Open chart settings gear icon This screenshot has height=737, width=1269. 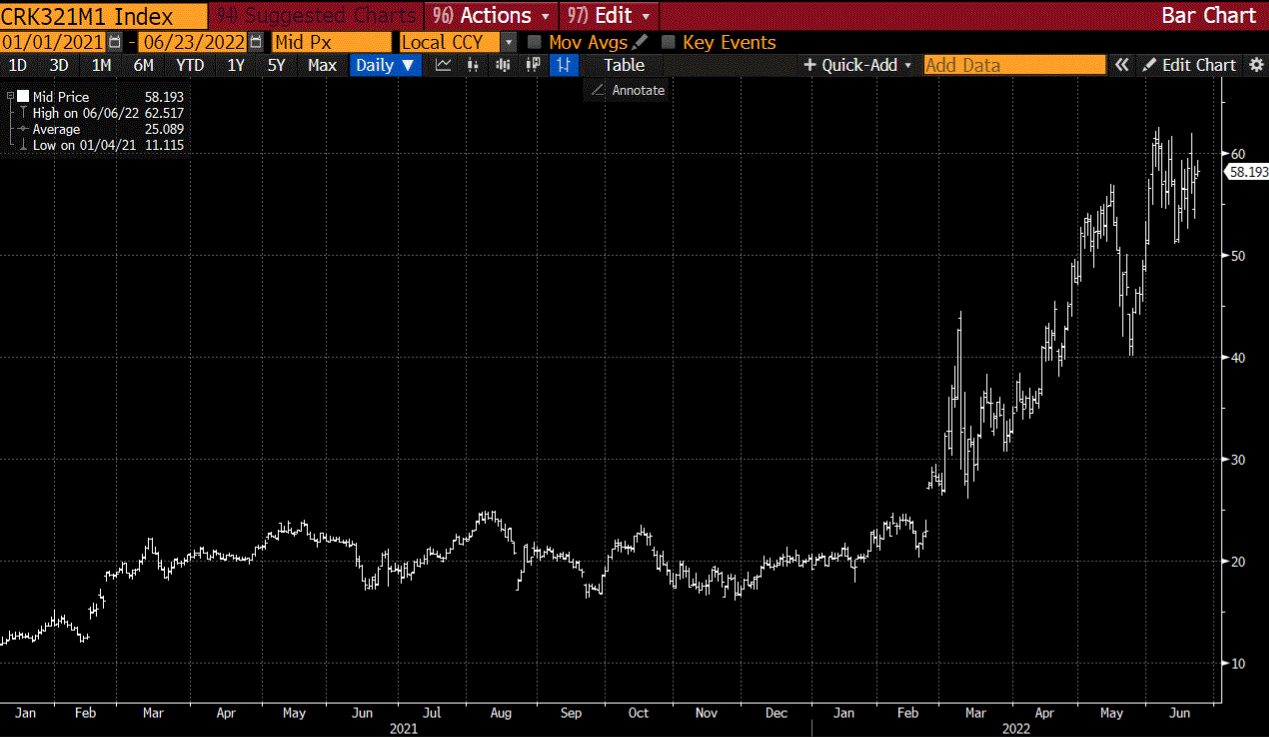(1256, 65)
